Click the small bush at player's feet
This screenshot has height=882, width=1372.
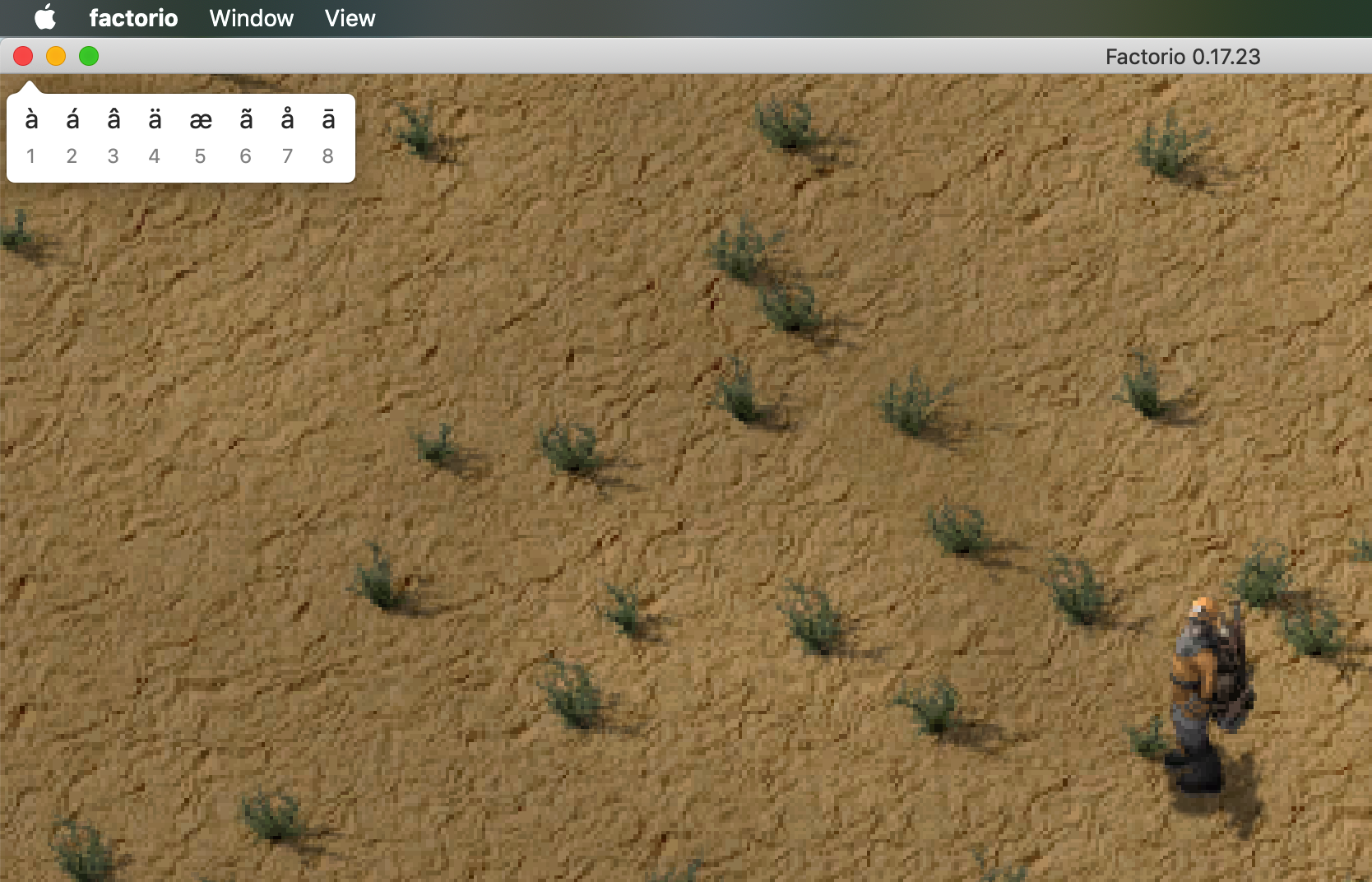click(1148, 736)
